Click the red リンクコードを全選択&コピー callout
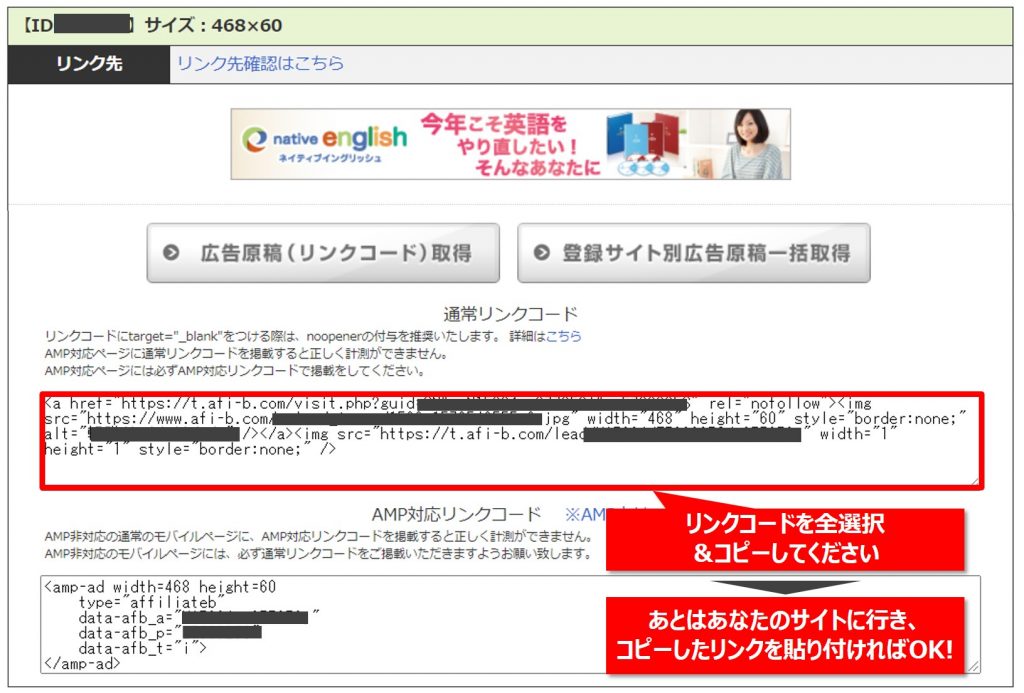Viewport: 1024px width, 693px height. (x=785, y=539)
